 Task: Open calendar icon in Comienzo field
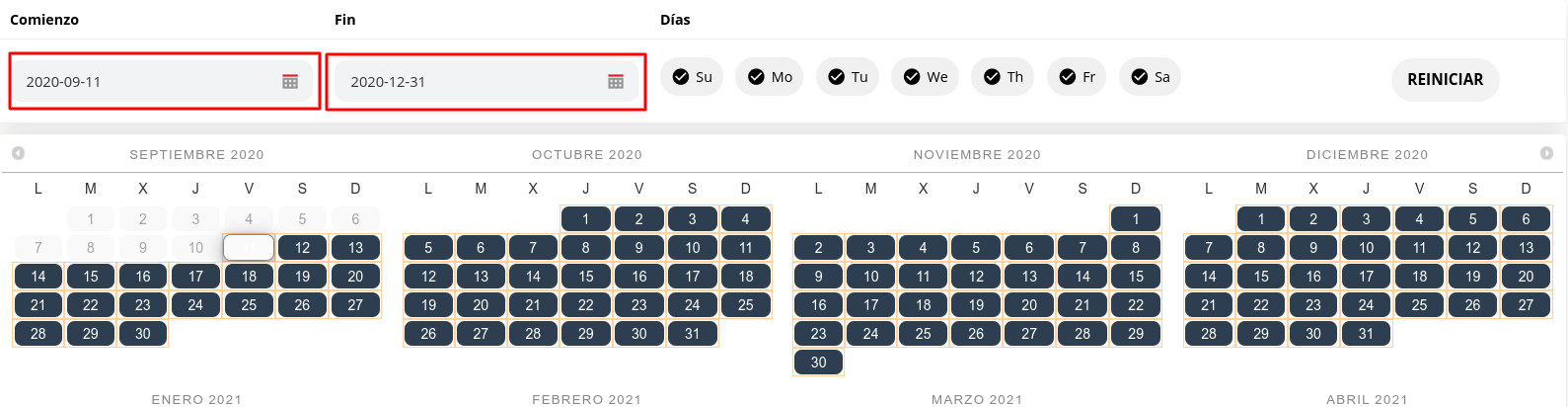tap(290, 82)
